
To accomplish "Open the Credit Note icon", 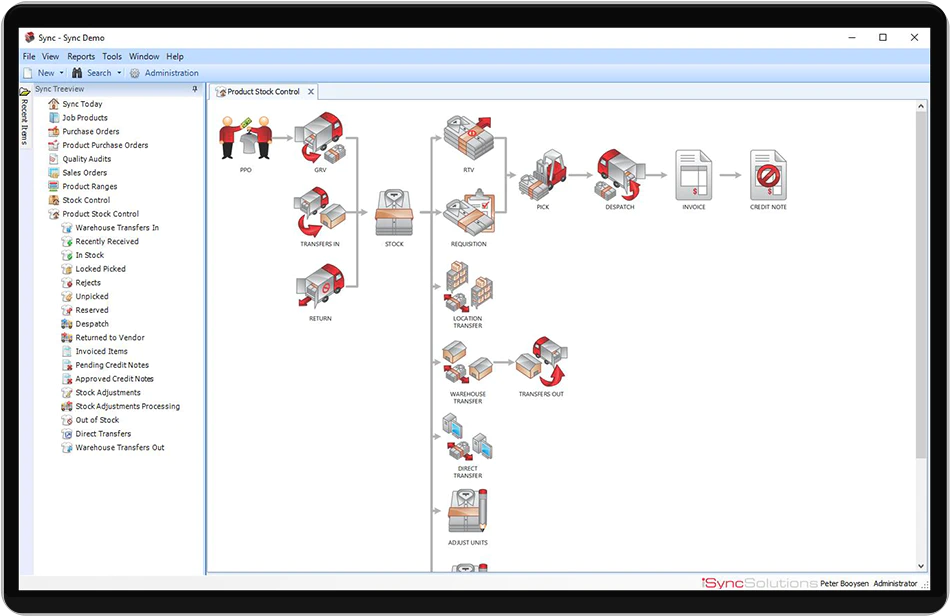I will click(x=768, y=175).
